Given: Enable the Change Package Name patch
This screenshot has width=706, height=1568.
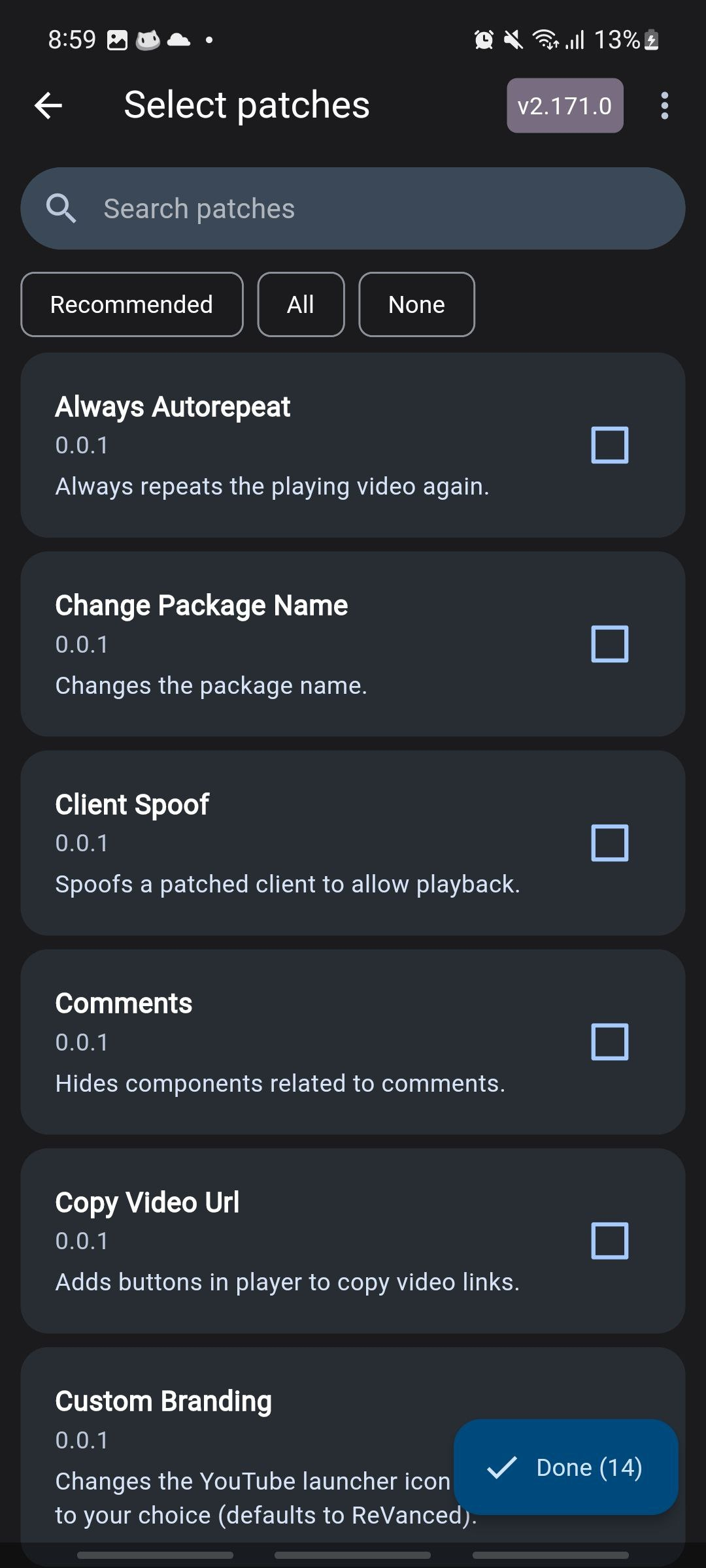Looking at the screenshot, I should [x=609, y=644].
